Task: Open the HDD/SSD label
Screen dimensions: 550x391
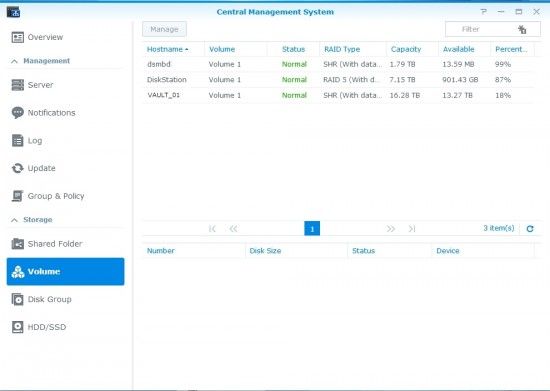Action: point(47,327)
